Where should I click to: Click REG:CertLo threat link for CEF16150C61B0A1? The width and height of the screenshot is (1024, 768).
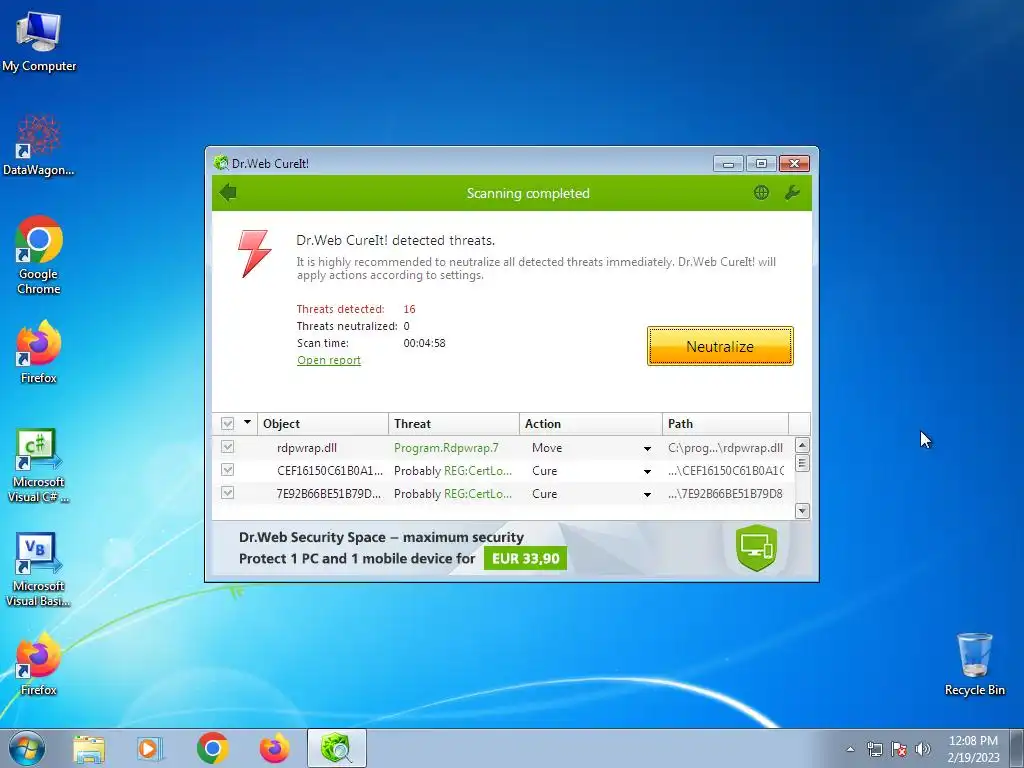(x=477, y=471)
